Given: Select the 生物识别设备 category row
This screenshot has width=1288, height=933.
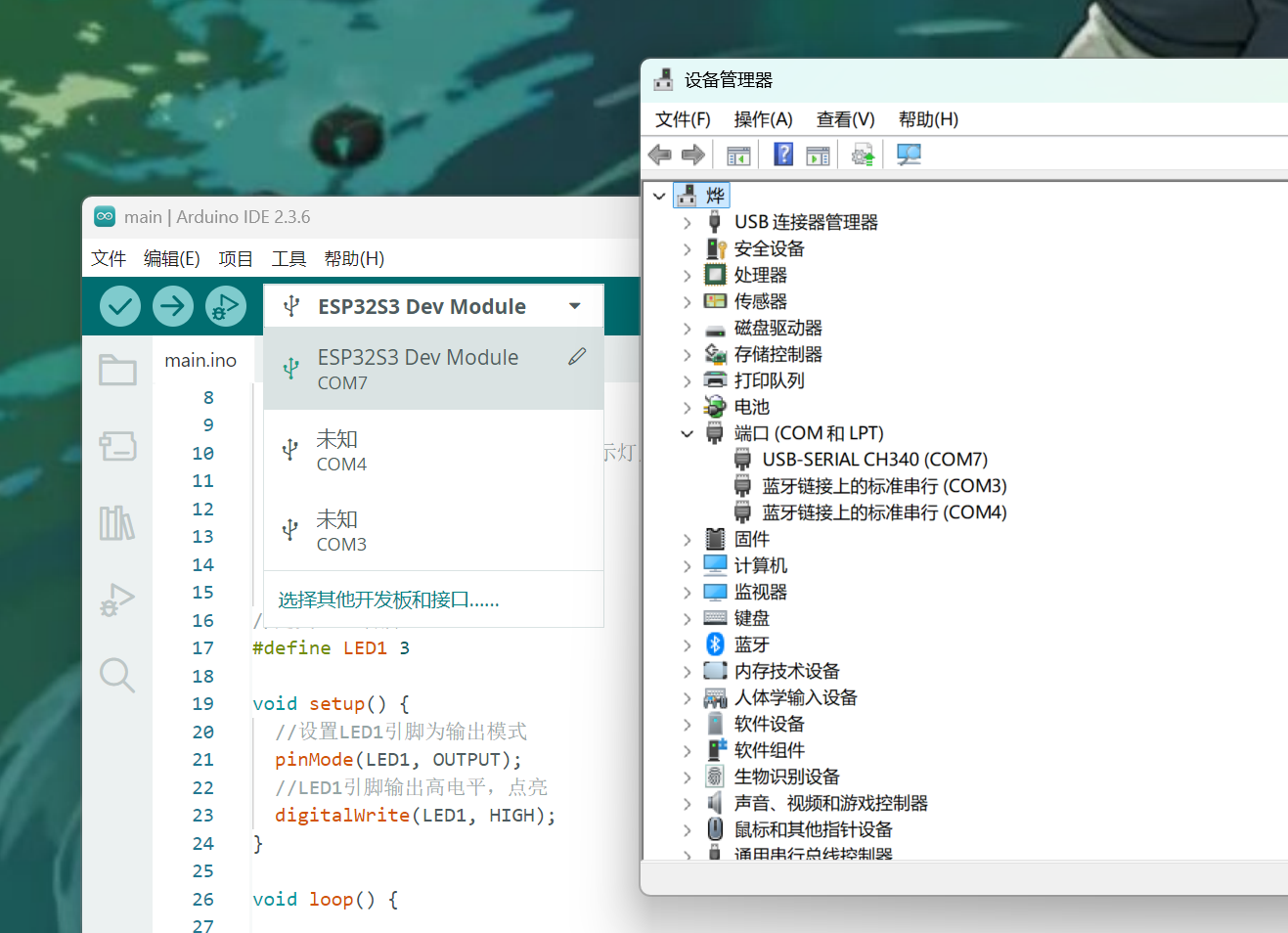Looking at the screenshot, I should [x=786, y=777].
